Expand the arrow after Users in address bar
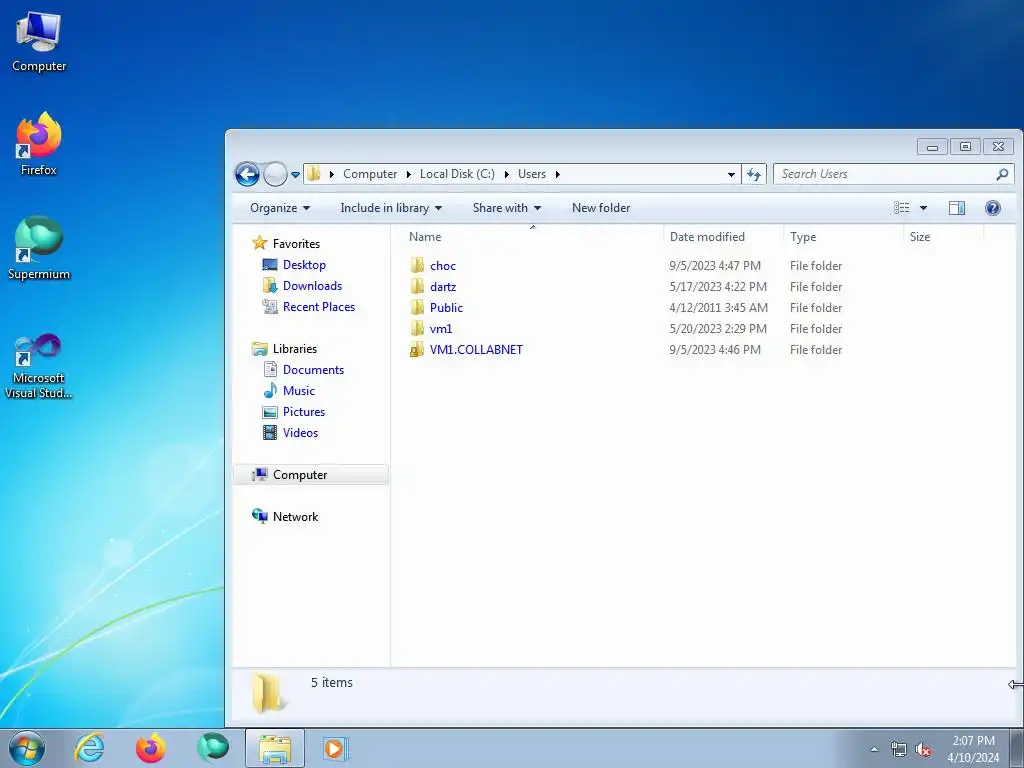Viewport: 1024px width, 768px height. coord(558,174)
